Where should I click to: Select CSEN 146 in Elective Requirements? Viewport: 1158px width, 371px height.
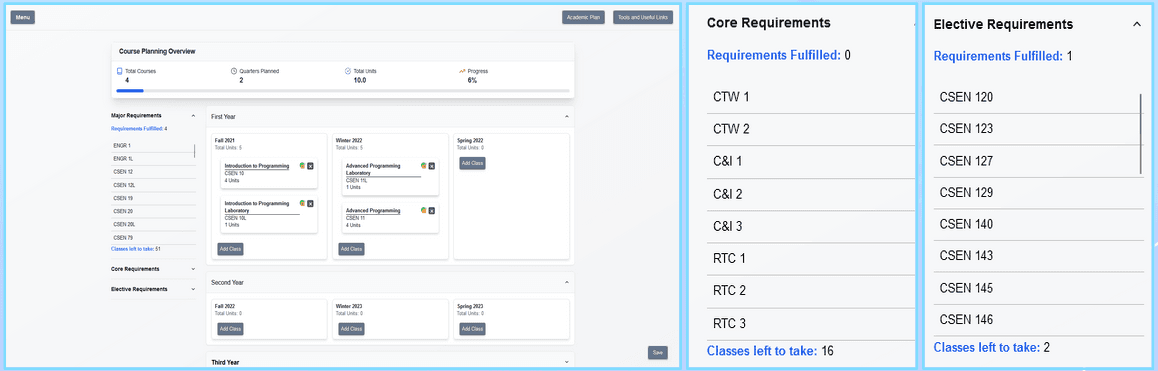(1038, 320)
